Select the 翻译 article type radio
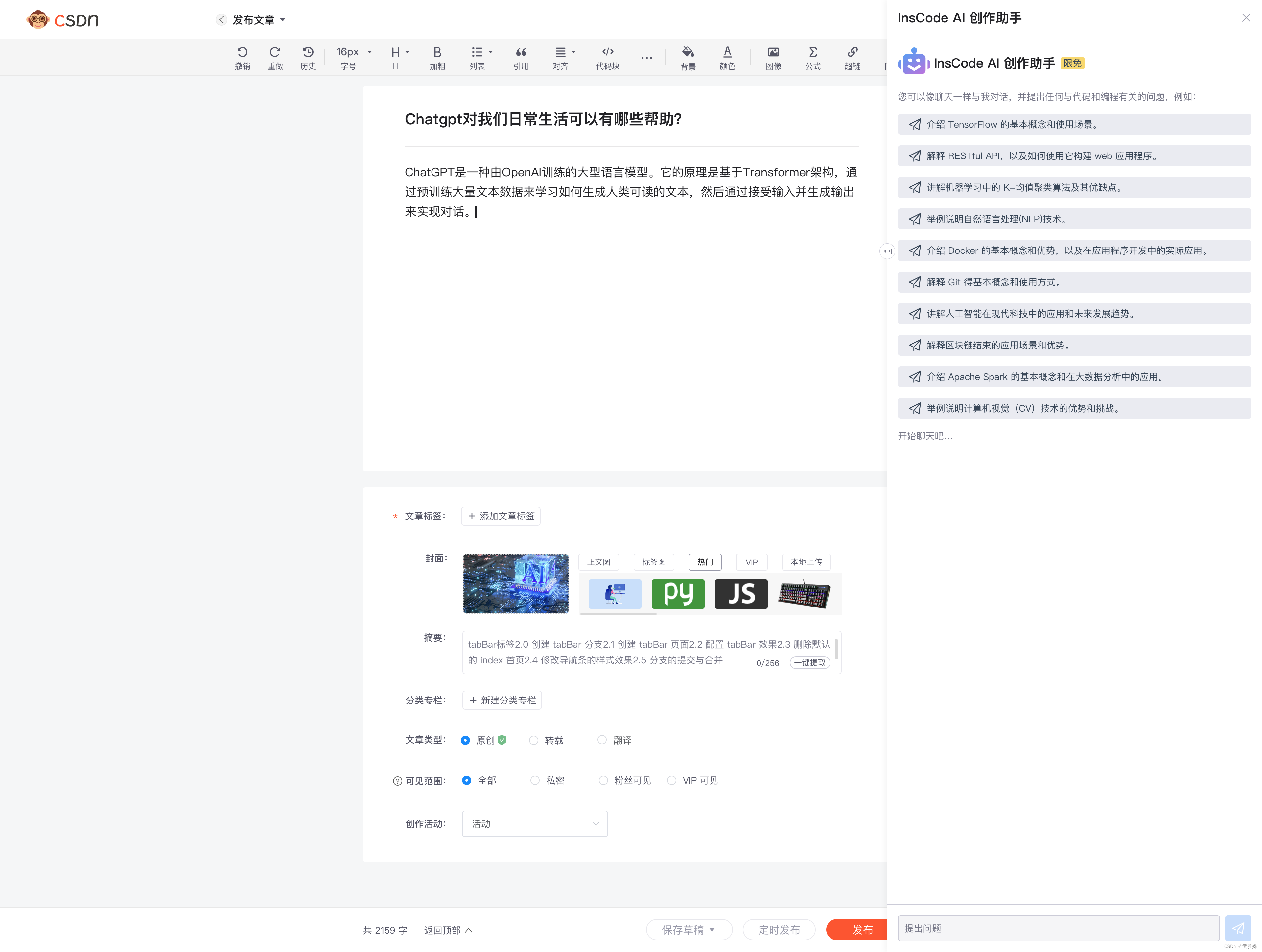Screen dimensions: 1262x952 (x=602, y=740)
